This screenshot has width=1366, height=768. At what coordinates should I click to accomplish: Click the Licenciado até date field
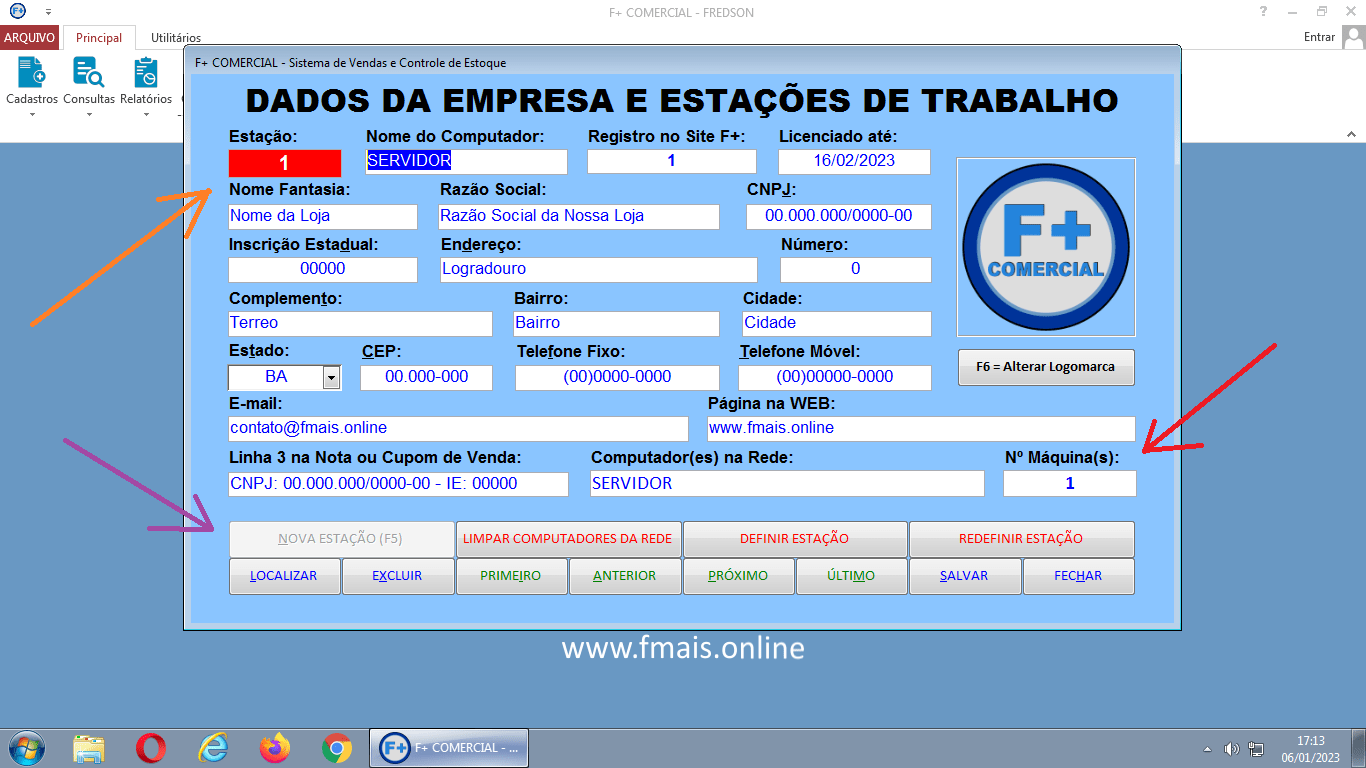point(854,161)
